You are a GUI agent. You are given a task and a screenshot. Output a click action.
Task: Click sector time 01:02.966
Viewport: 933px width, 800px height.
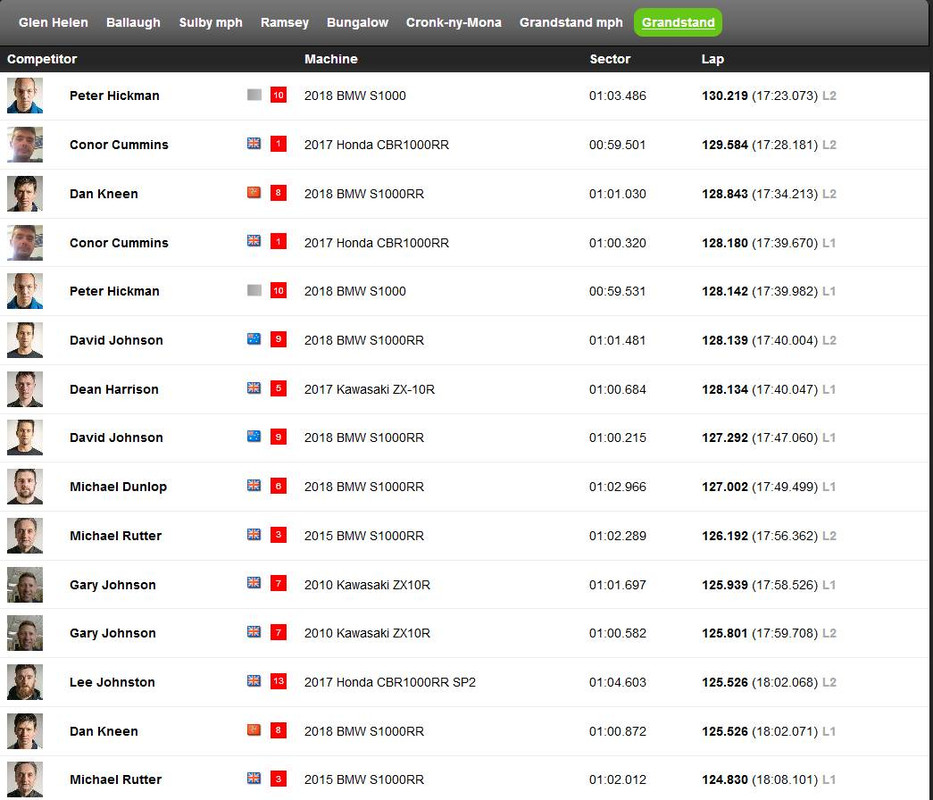pyautogui.click(x=617, y=487)
